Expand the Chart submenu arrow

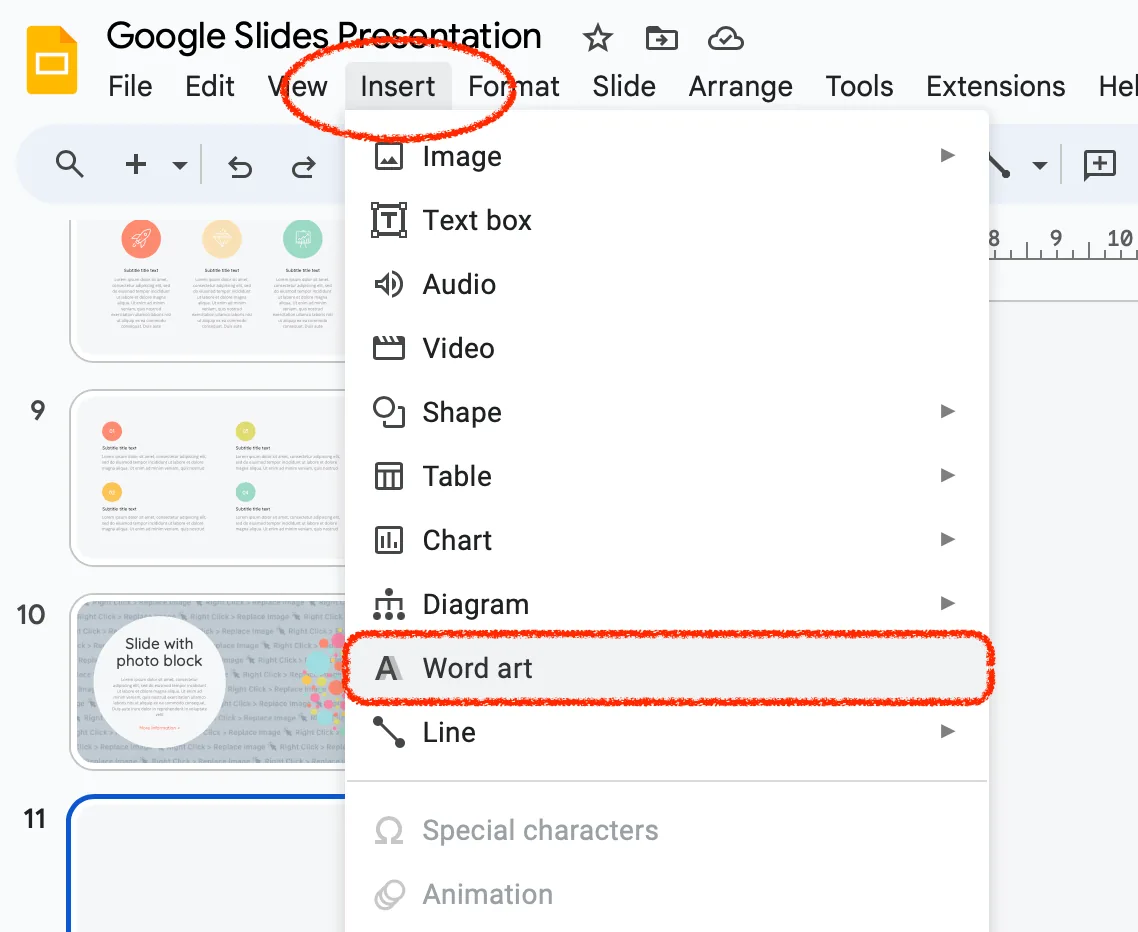[947, 539]
